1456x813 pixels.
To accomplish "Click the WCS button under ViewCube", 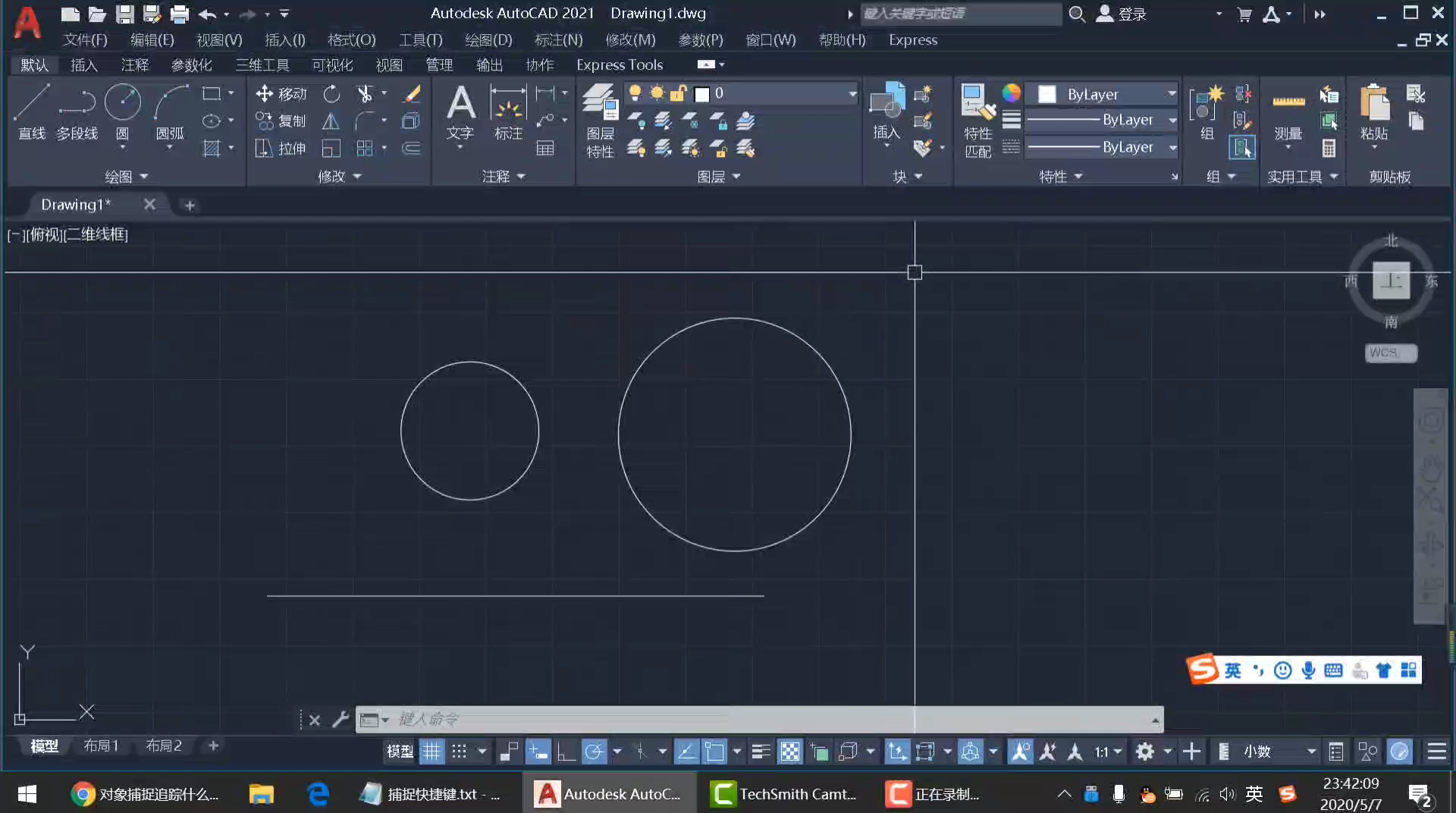I will [1390, 353].
